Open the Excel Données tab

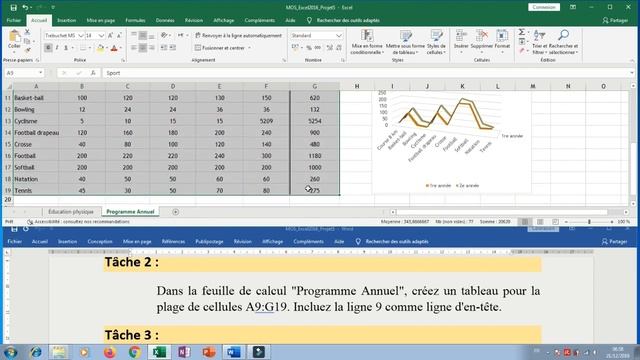coord(165,20)
